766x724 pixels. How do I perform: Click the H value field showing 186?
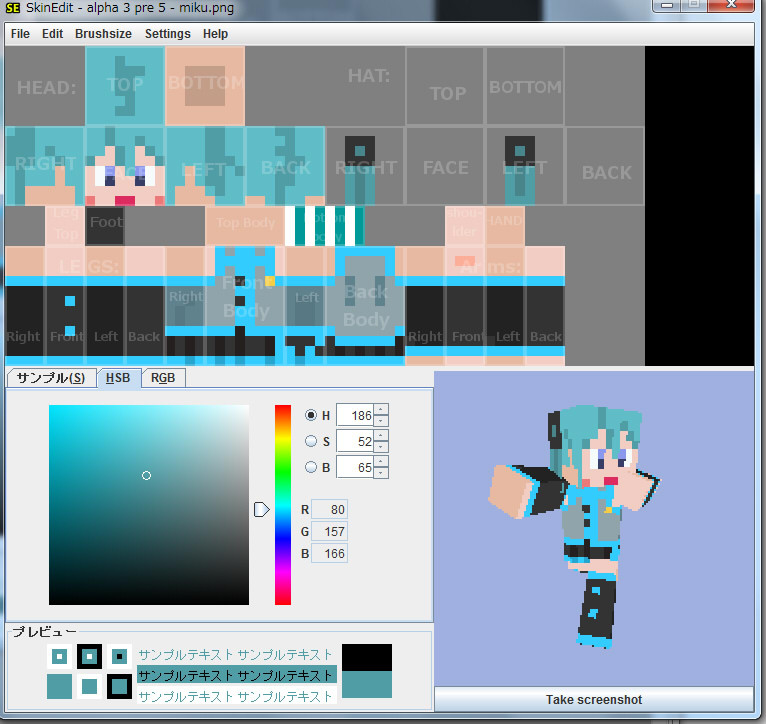[x=355, y=415]
